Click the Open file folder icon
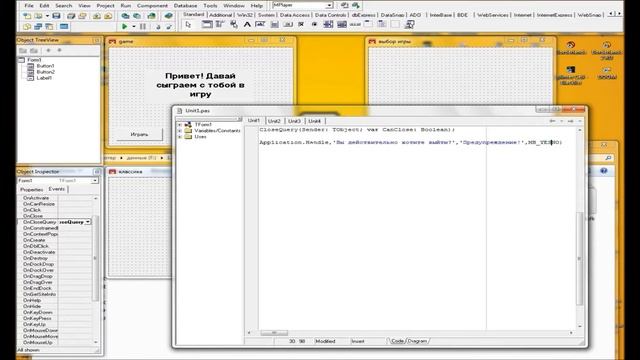The width and height of the screenshot is (640, 360). [x=38, y=16]
